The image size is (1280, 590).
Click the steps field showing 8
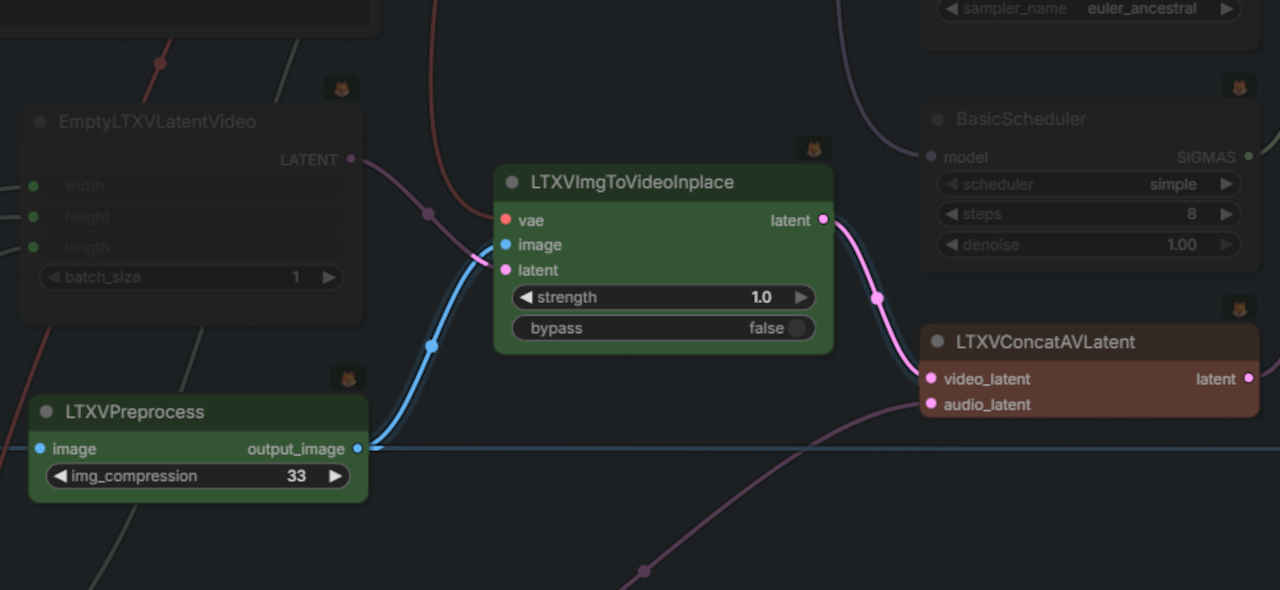click(x=1090, y=214)
